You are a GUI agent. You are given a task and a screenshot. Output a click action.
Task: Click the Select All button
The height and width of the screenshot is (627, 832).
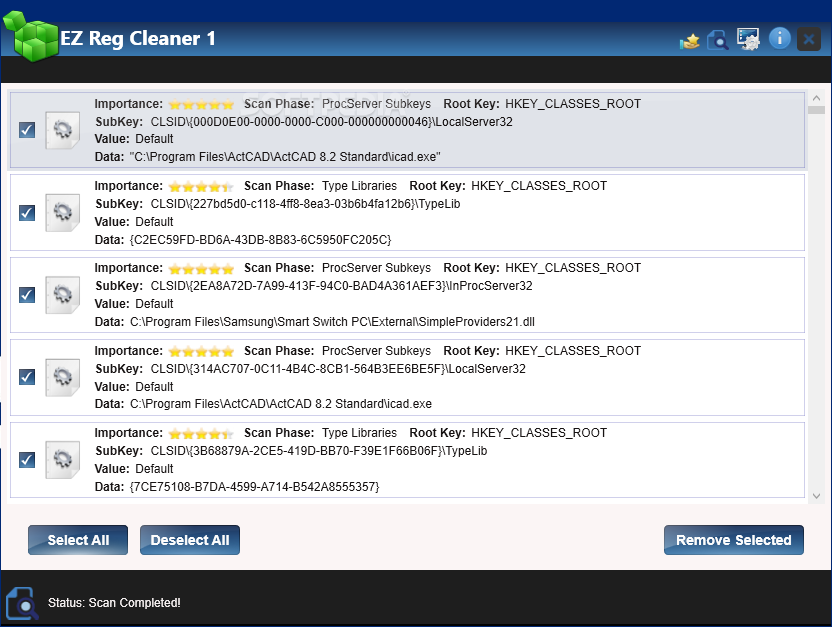(x=78, y=540)
